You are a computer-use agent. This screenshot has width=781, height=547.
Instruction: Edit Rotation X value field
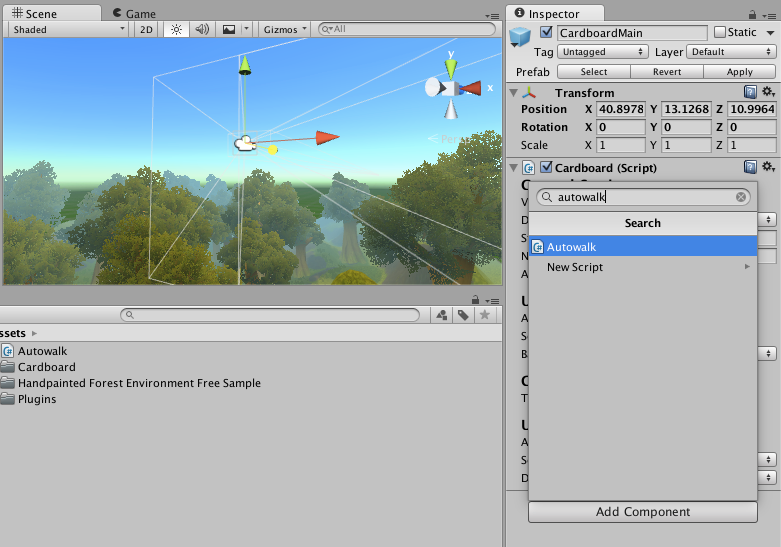[621, 127]
